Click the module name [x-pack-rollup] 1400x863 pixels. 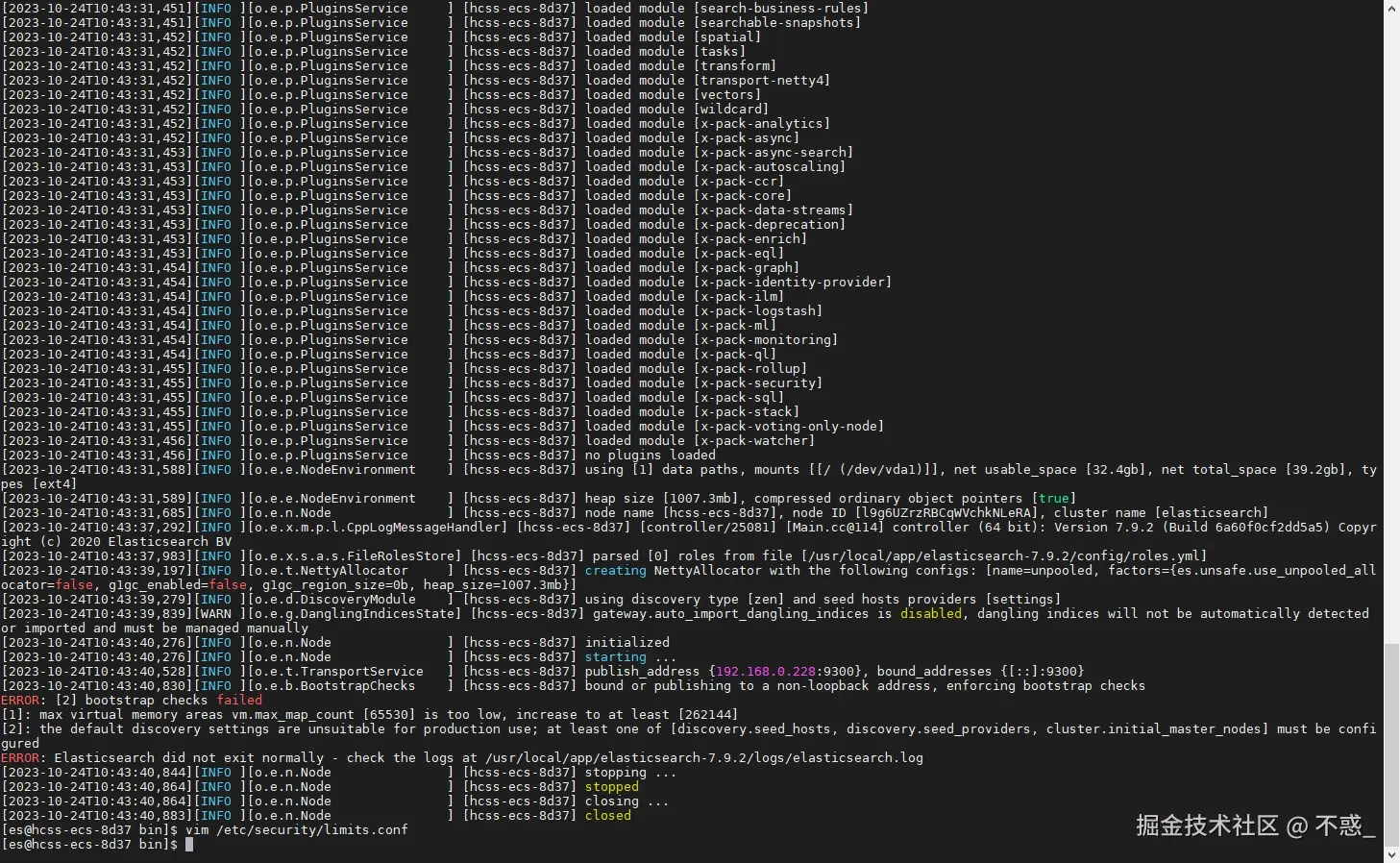pos(749,369)
